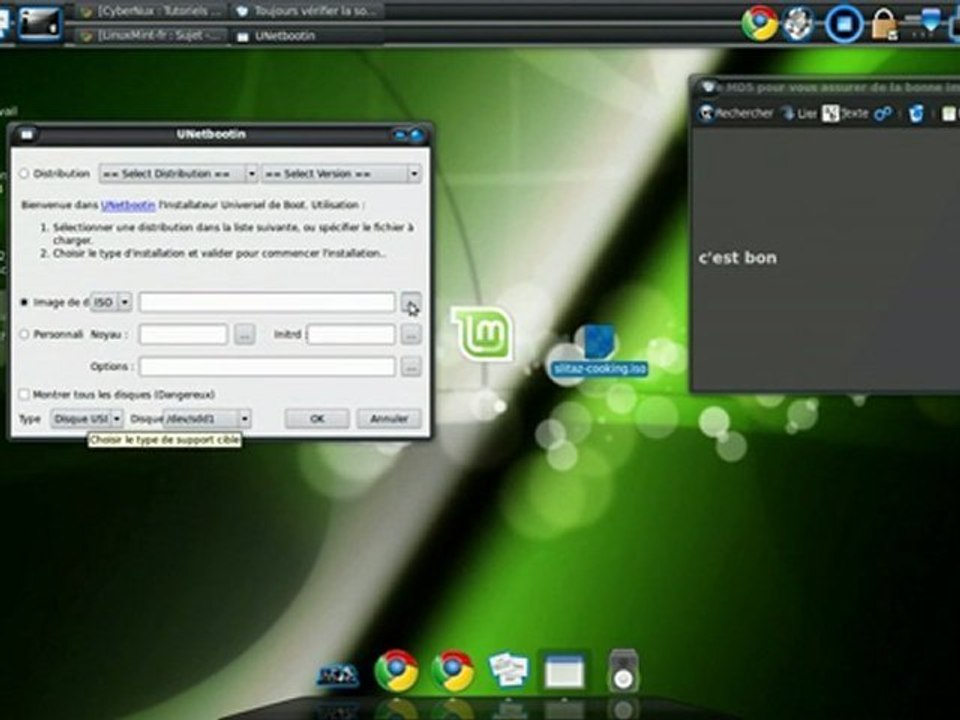
Task: Click Rechercher in the notes window toolbar
Action: (737, 113)
